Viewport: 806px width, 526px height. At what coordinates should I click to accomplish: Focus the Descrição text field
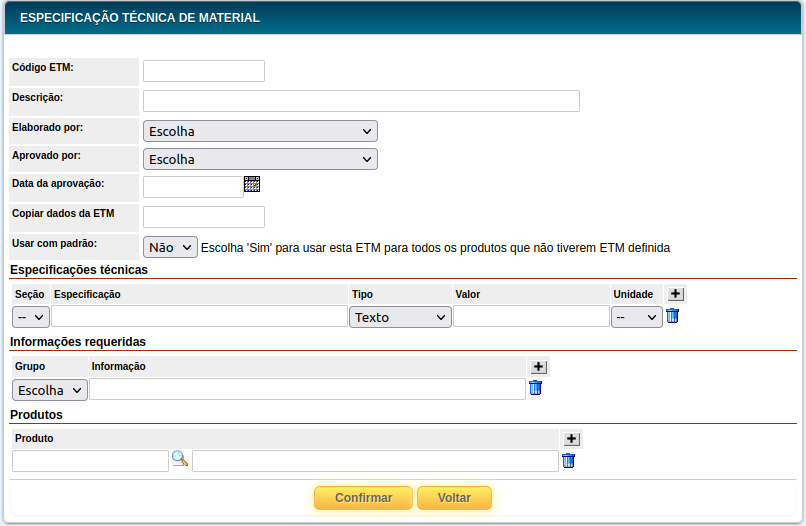click(x=361, y=101)
